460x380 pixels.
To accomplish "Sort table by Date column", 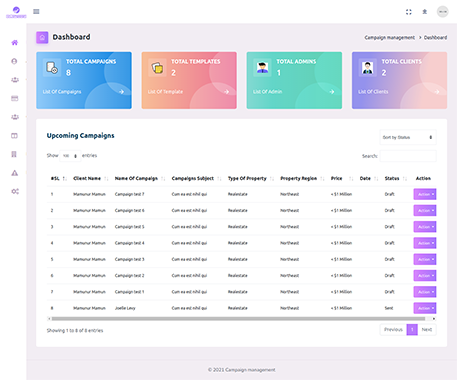I will pos(369,179).
